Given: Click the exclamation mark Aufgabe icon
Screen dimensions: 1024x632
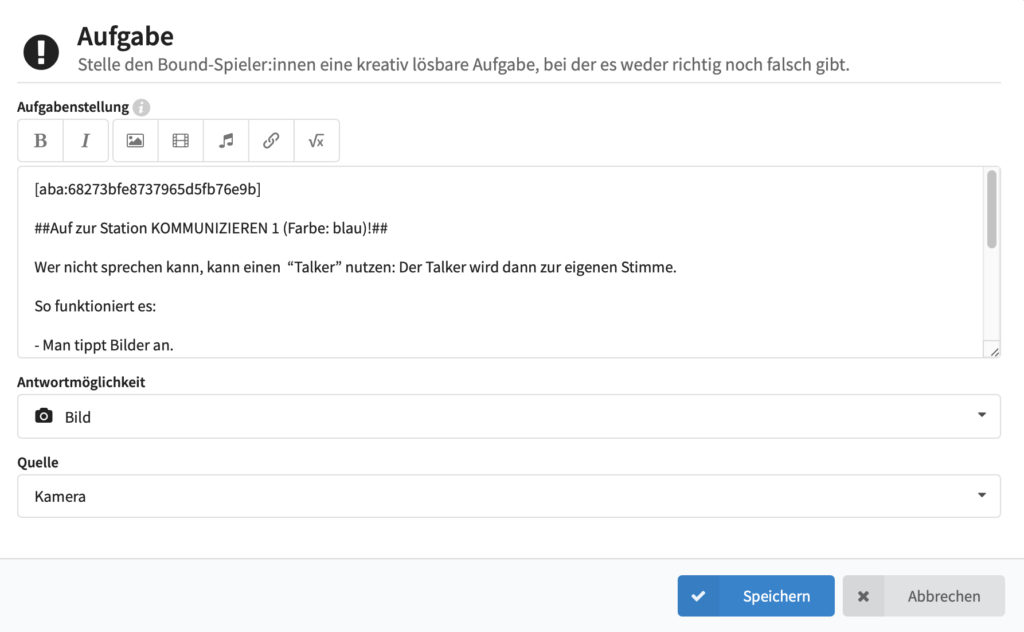Looking at the screenshot, I should [x=42, y=50].
